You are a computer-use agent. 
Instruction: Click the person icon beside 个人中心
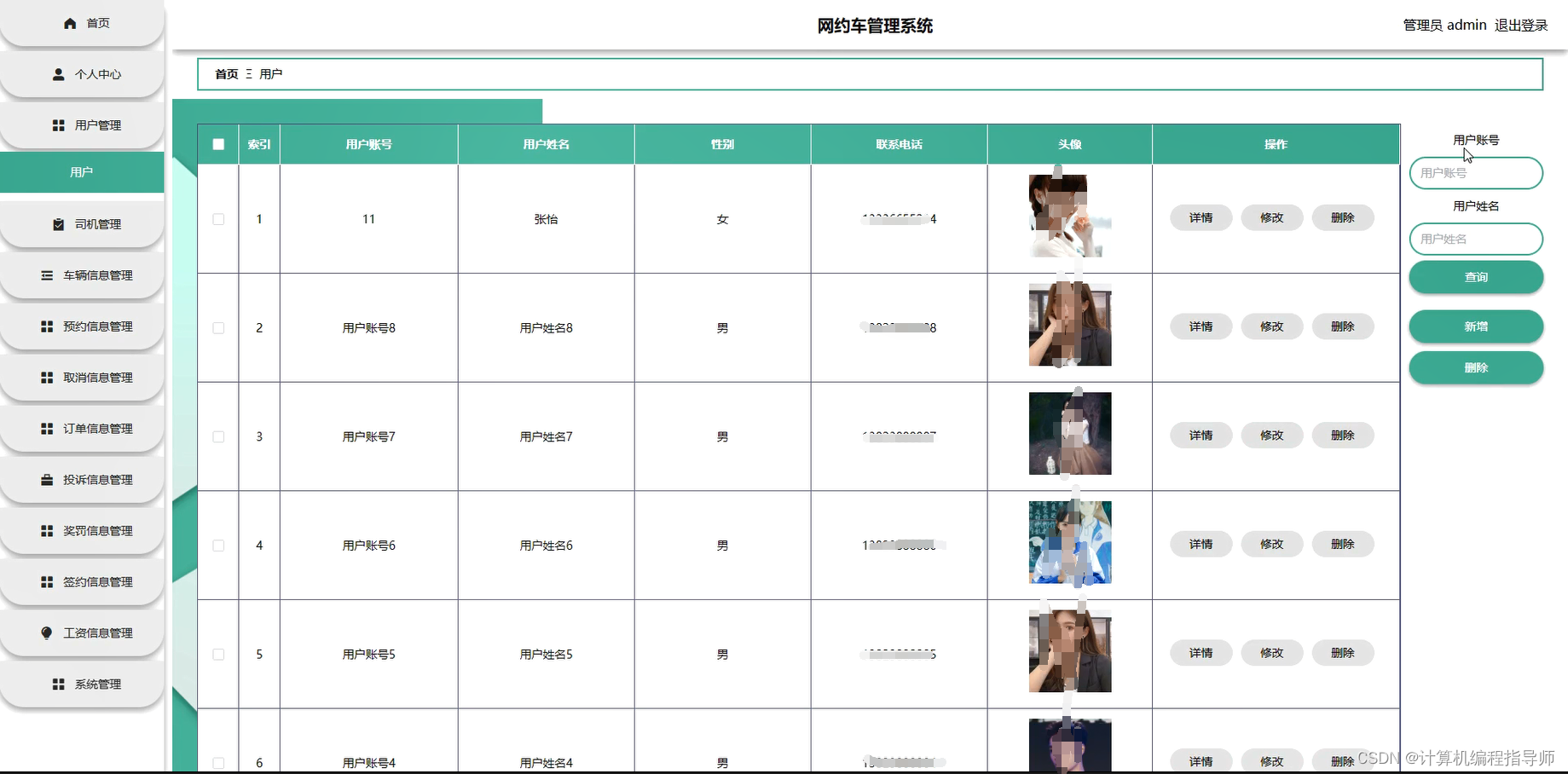[58, 74]
